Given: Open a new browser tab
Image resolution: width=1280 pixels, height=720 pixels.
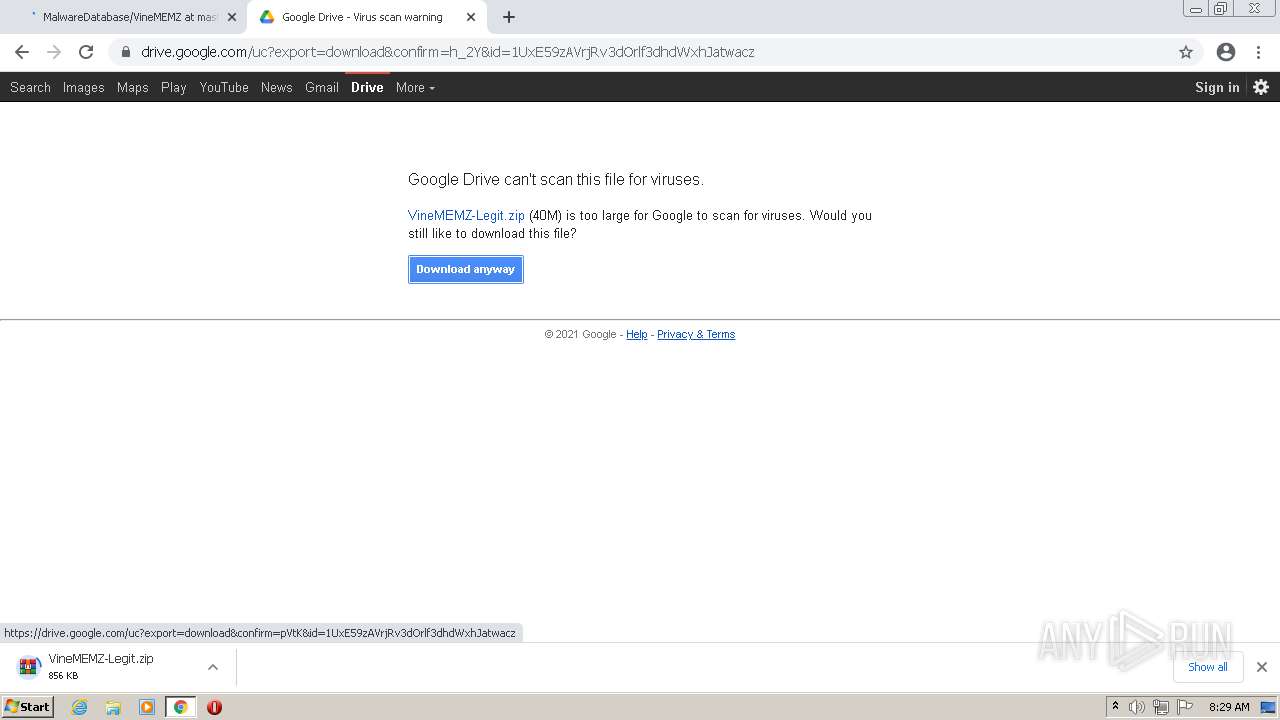Looking at the screenshot, I should (x=509, y=17).
